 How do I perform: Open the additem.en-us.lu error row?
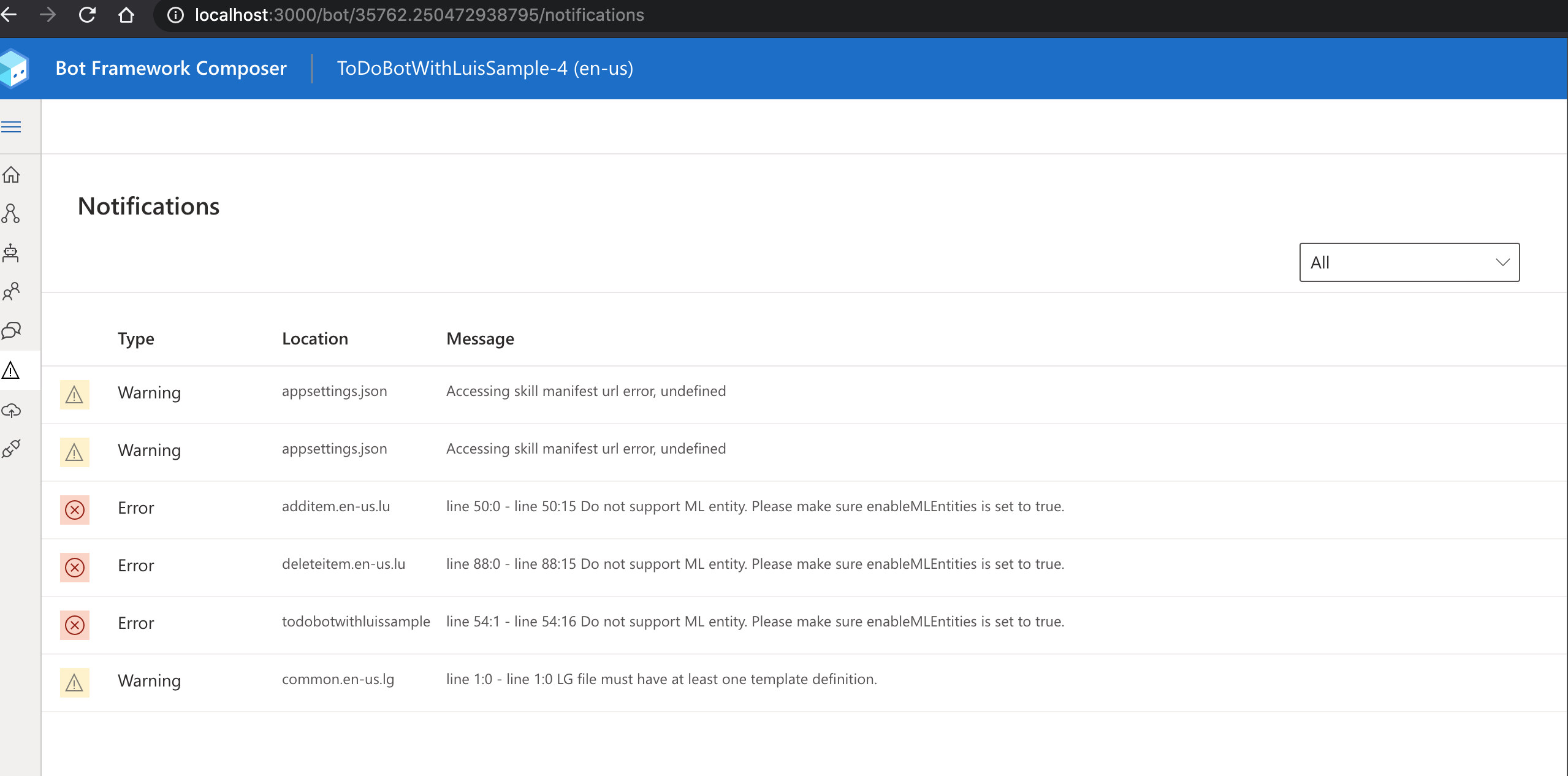[x=336, y=507]
